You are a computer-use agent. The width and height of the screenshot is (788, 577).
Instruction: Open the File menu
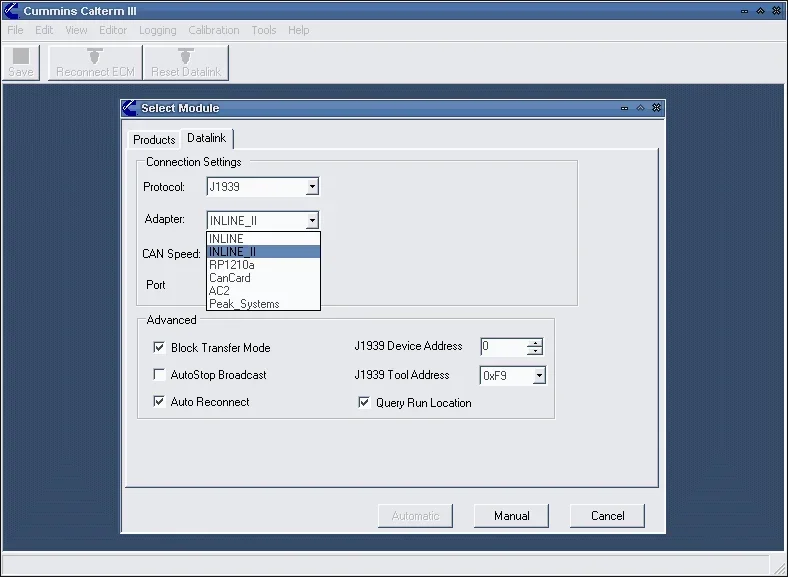(15, 30)
